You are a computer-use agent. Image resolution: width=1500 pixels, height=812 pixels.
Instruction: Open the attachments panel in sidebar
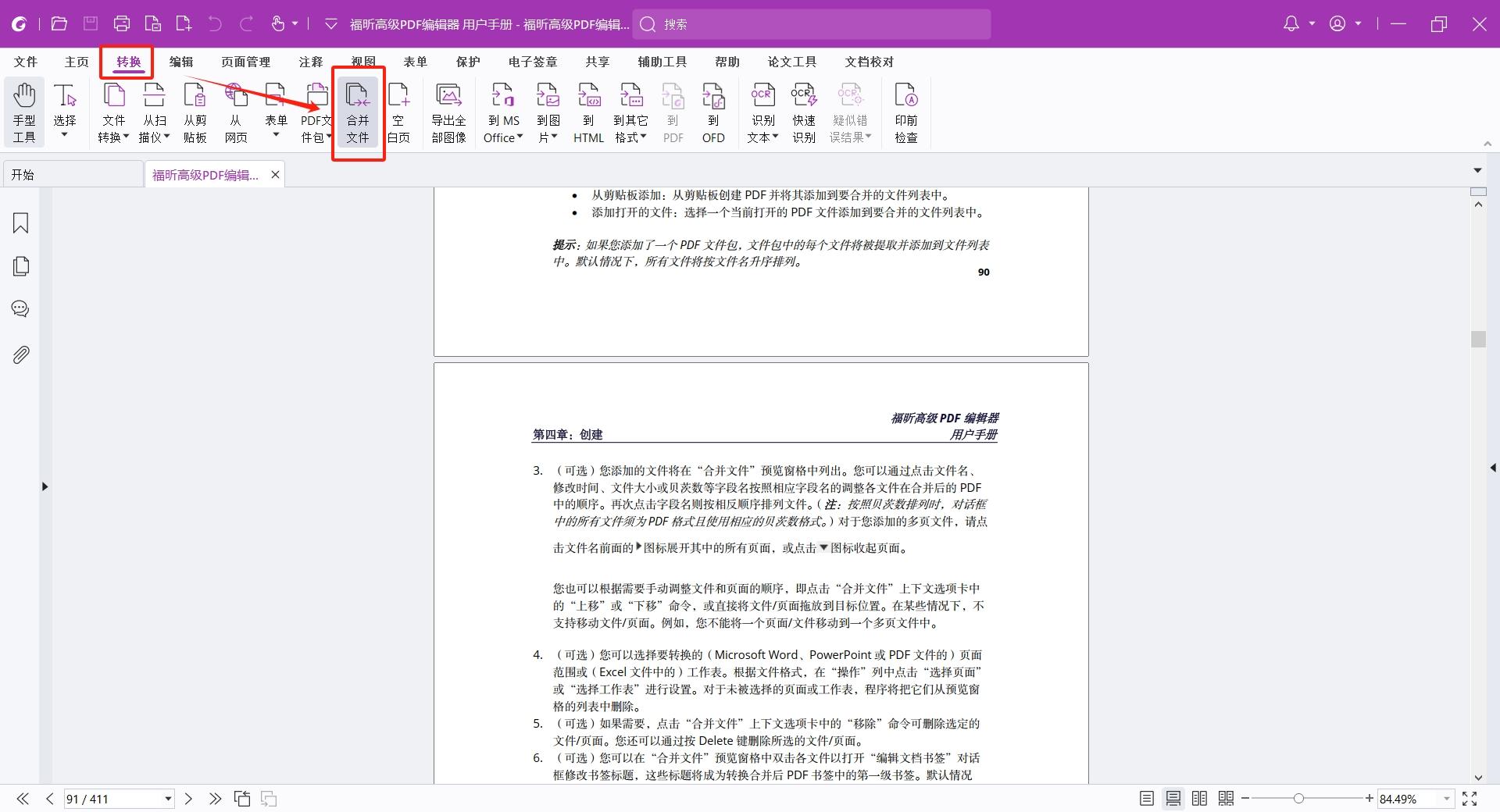(x=20, y=354)
